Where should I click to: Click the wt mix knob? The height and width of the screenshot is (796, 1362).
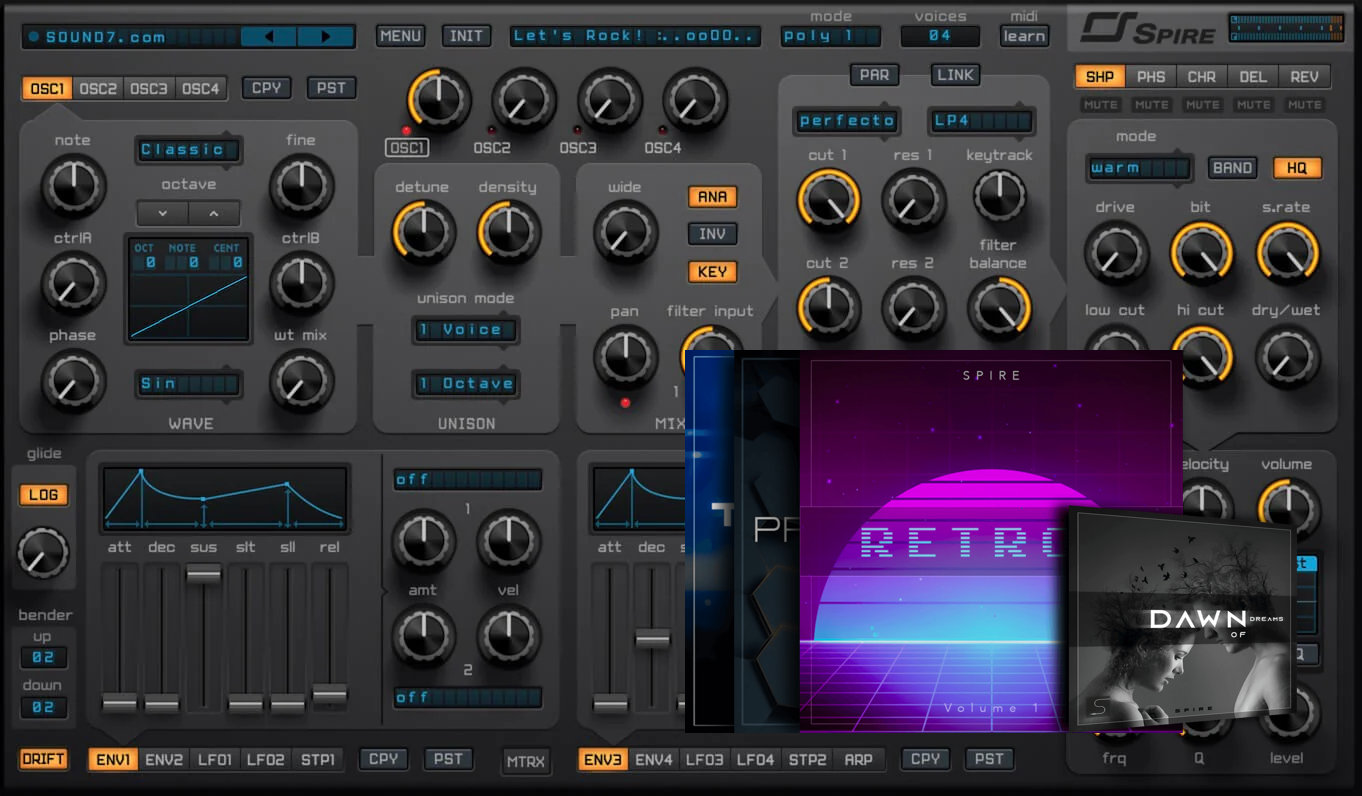coord(301,381)
